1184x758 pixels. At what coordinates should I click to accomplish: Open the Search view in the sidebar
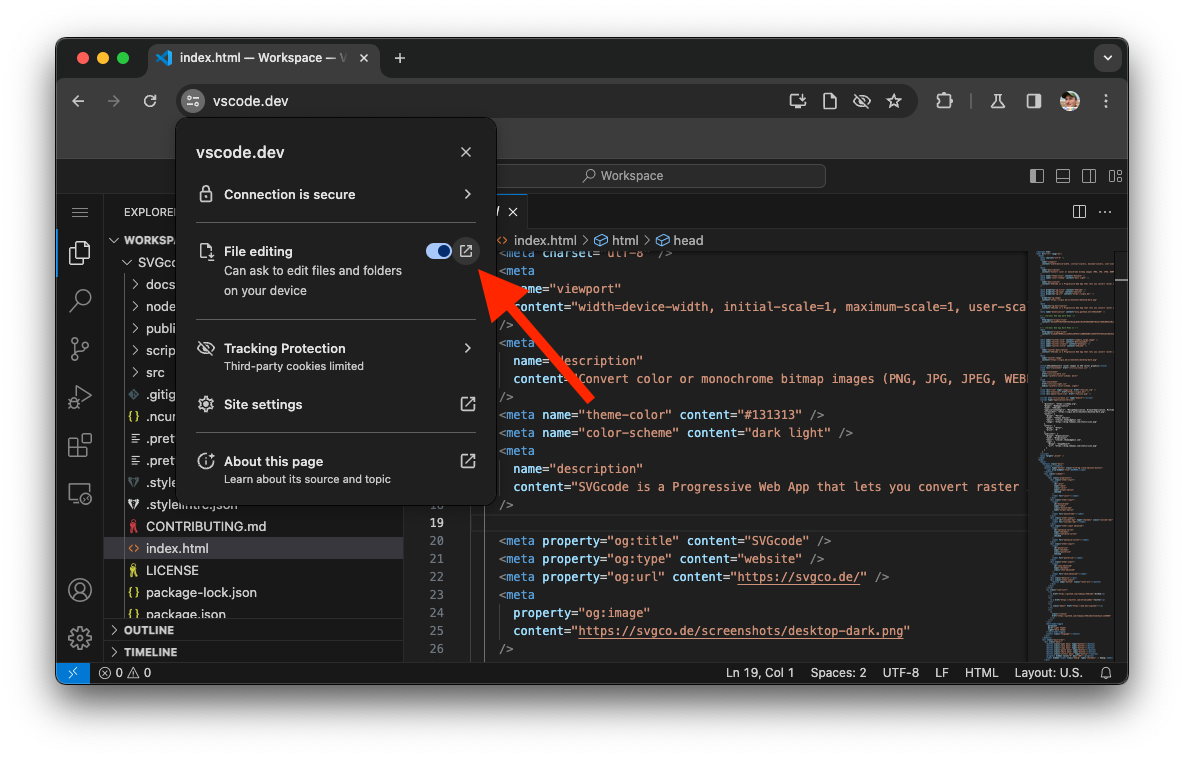(79, 300)
